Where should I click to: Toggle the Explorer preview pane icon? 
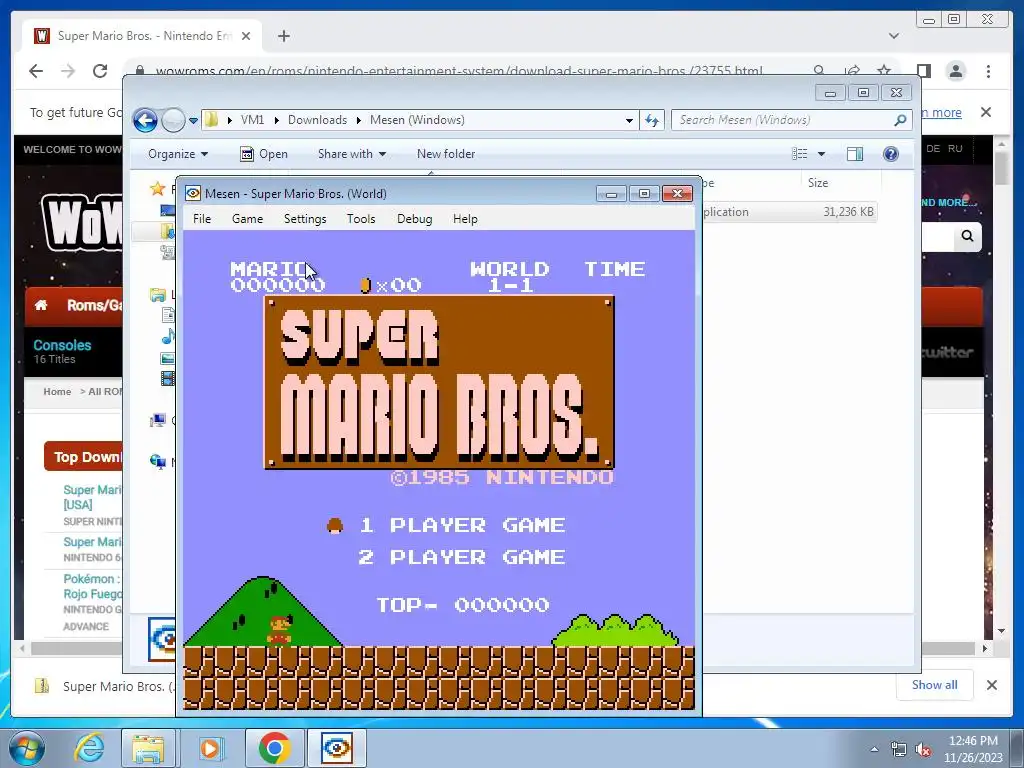click(x=854, y=154)
